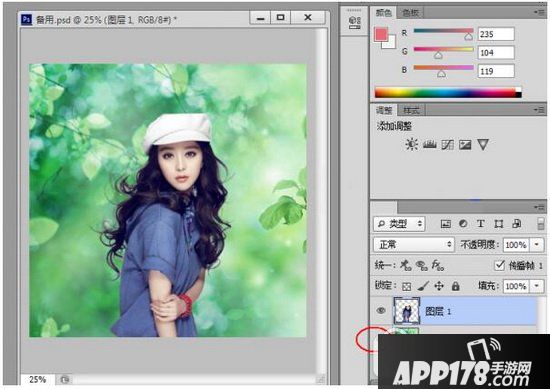Click the portrait image on the canvas

[x=168, y=200]
